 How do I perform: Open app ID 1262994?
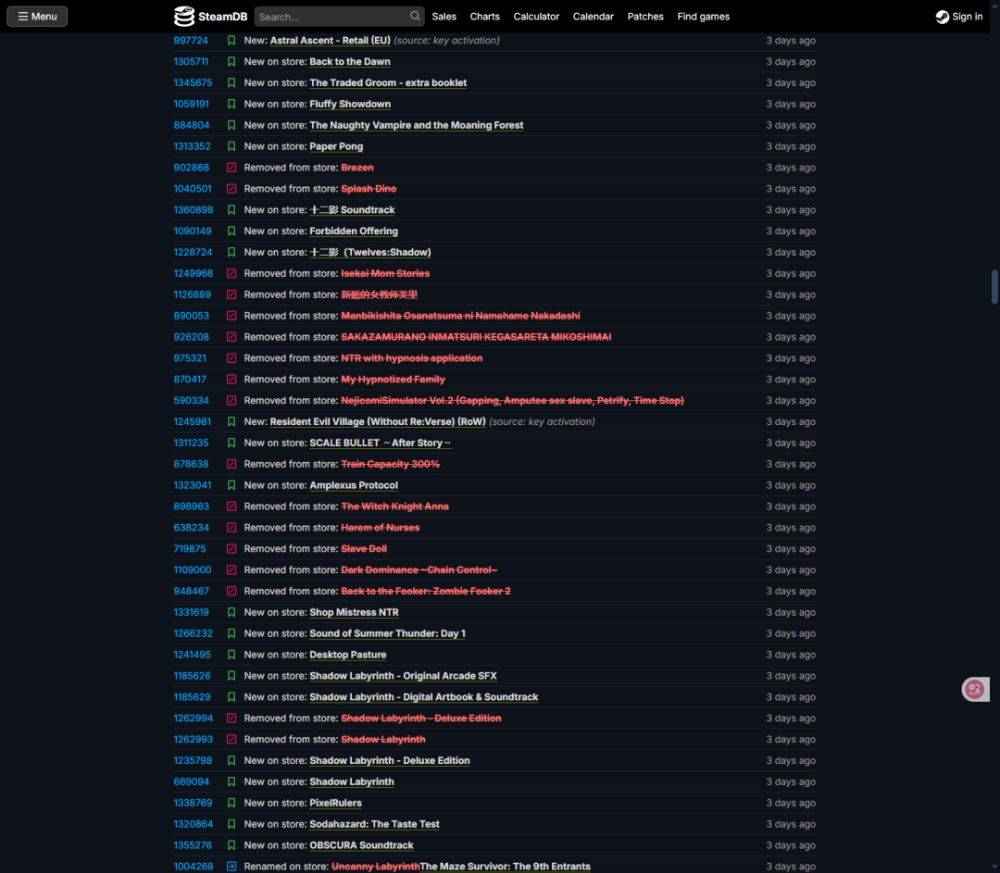193,718
